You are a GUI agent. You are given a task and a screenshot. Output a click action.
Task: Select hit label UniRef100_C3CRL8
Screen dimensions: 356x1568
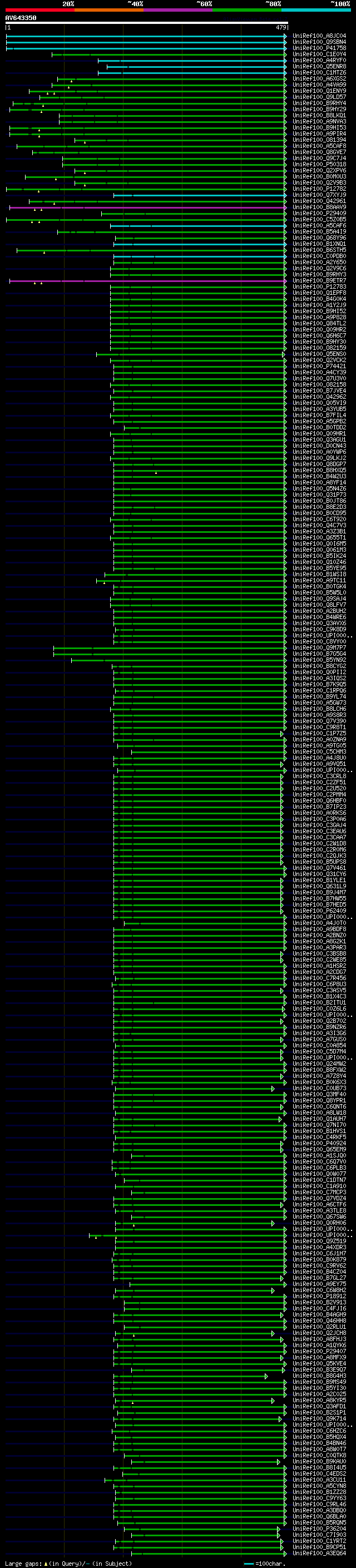(319, 776)
